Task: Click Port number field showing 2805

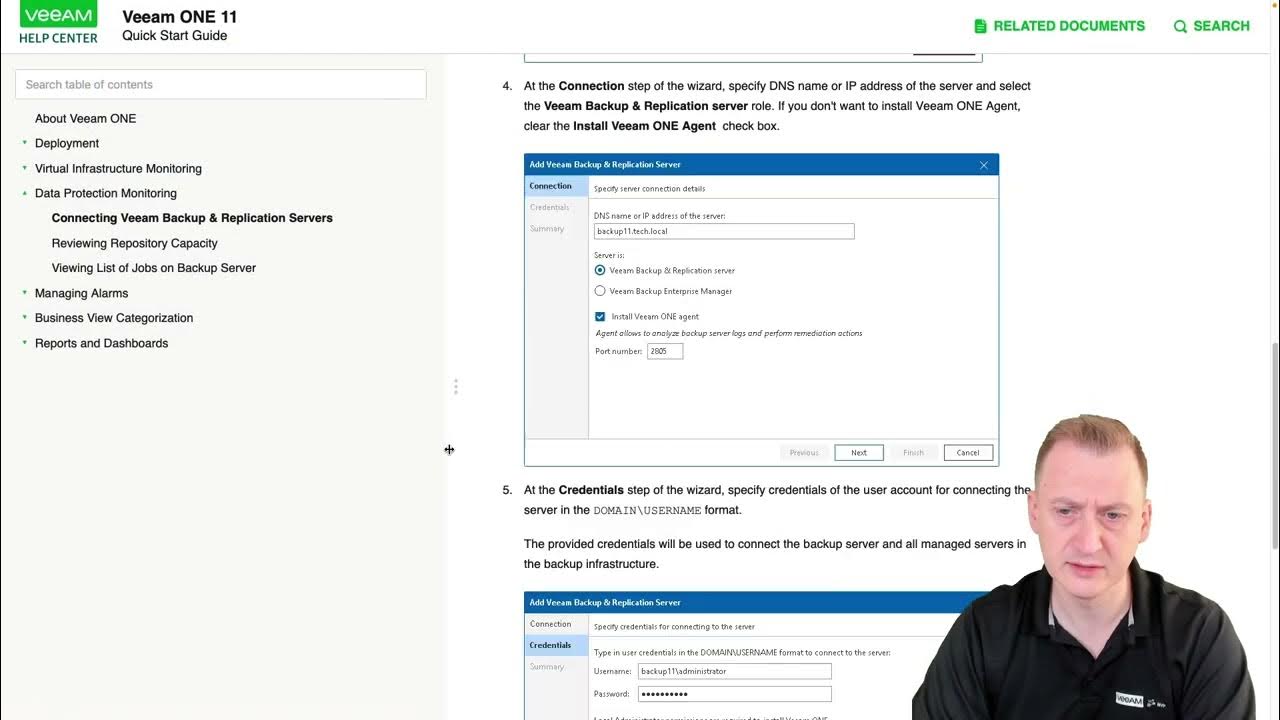Action: [x=665, y=351]
